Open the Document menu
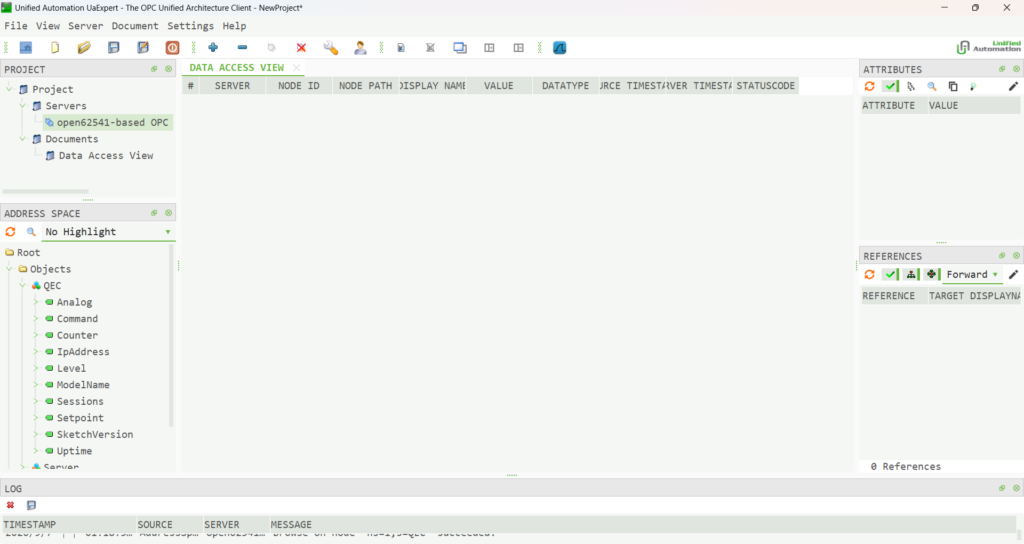The height and width of the screenshot is (544, 1024). pos(135,25)
